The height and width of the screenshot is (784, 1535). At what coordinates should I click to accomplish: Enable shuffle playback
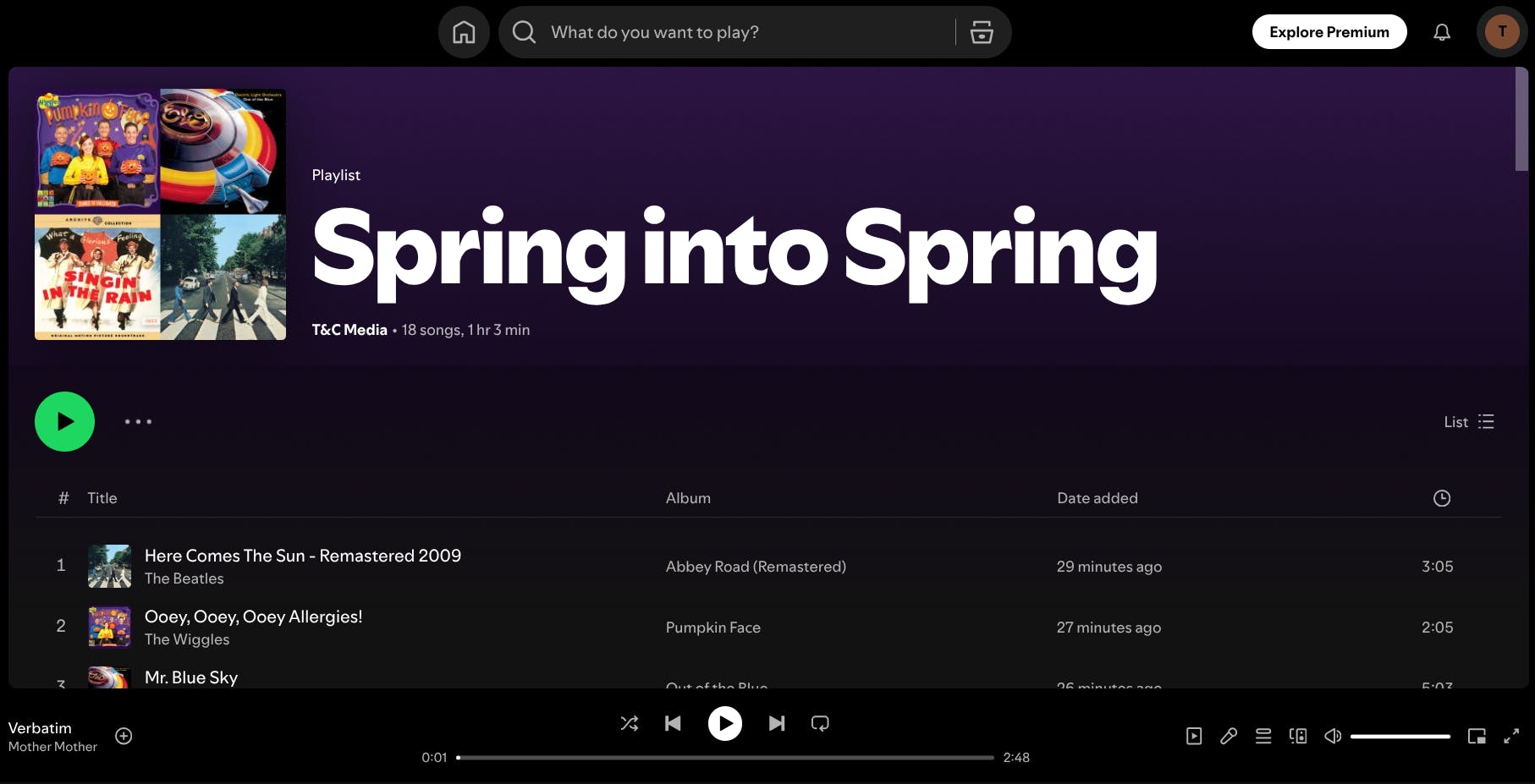coord(629,723)
